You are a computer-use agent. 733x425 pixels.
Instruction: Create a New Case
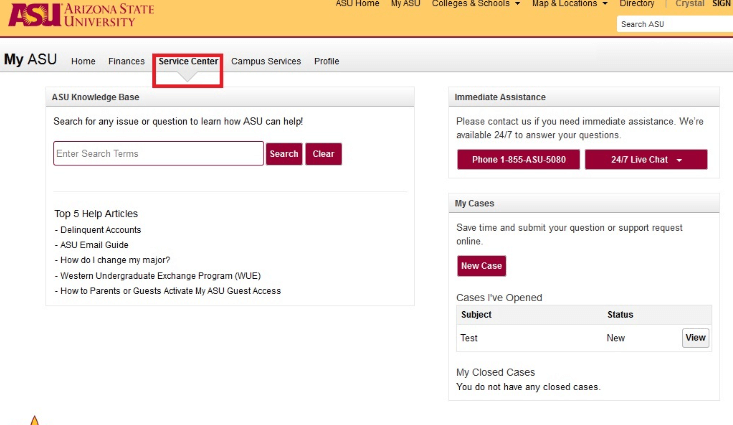[x=481, y=266]
